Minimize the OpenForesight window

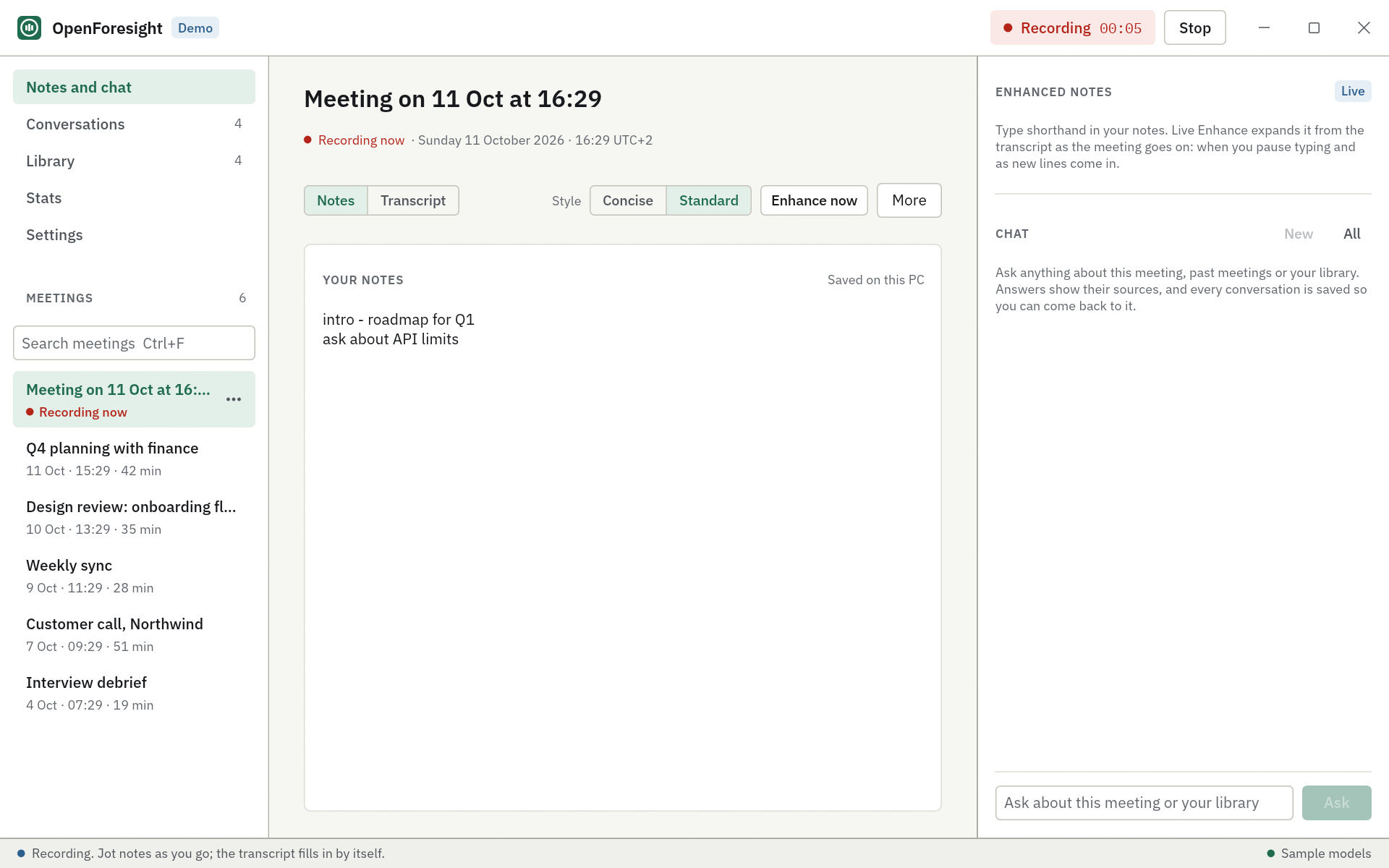coord(1264,27)
